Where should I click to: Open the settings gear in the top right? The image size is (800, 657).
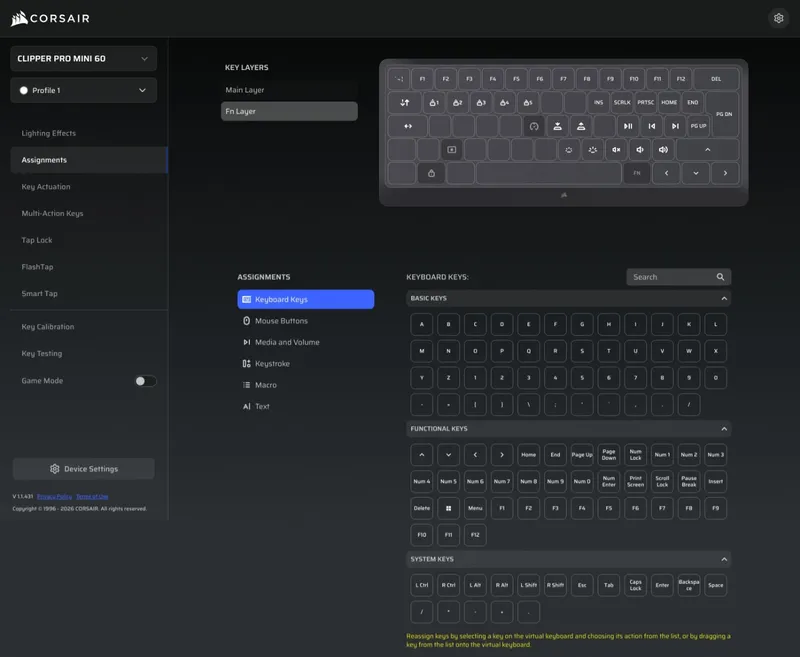778,18
